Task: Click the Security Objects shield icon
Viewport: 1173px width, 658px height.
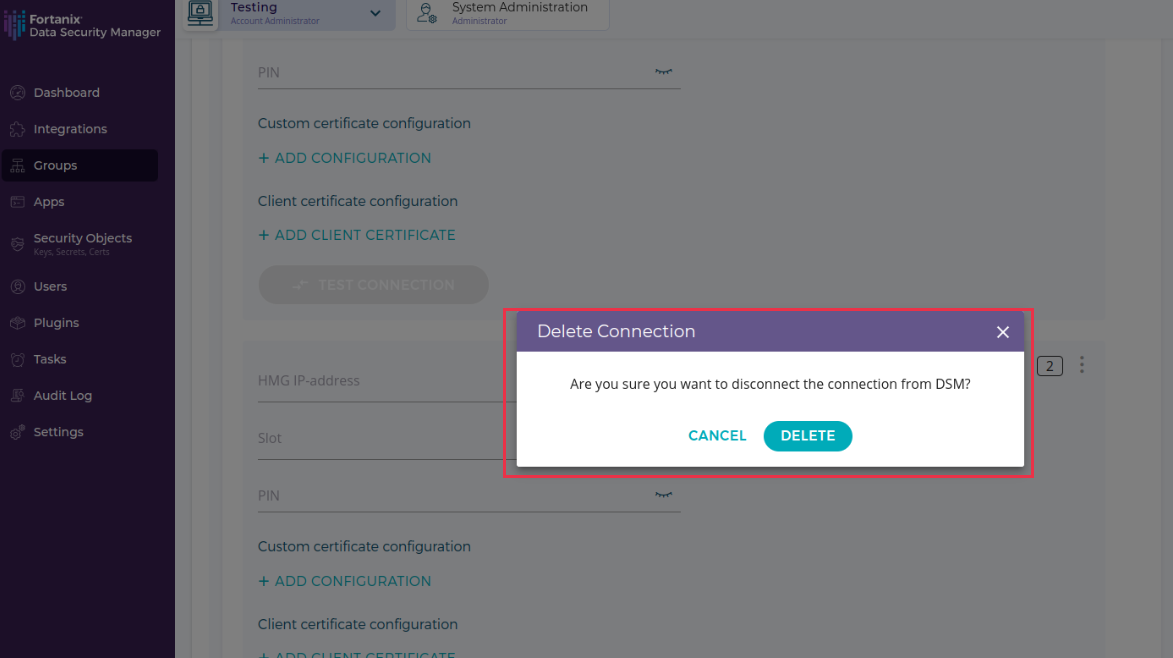Action: 17,244
